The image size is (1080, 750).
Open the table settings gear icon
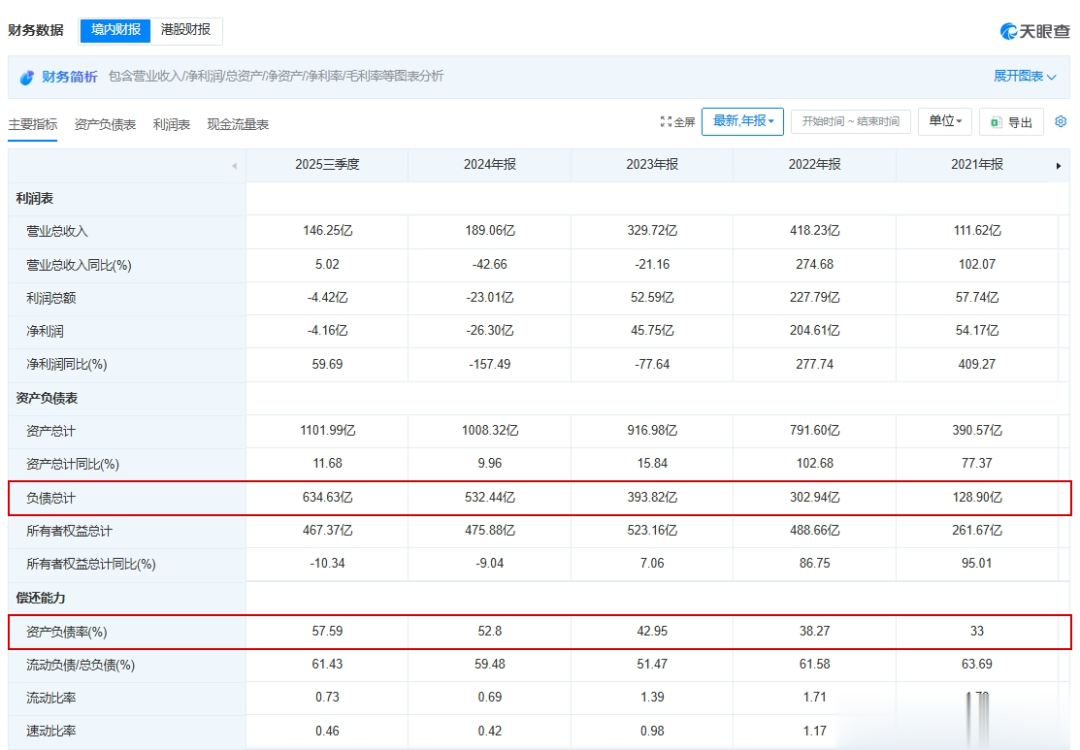coord(1061,122)
